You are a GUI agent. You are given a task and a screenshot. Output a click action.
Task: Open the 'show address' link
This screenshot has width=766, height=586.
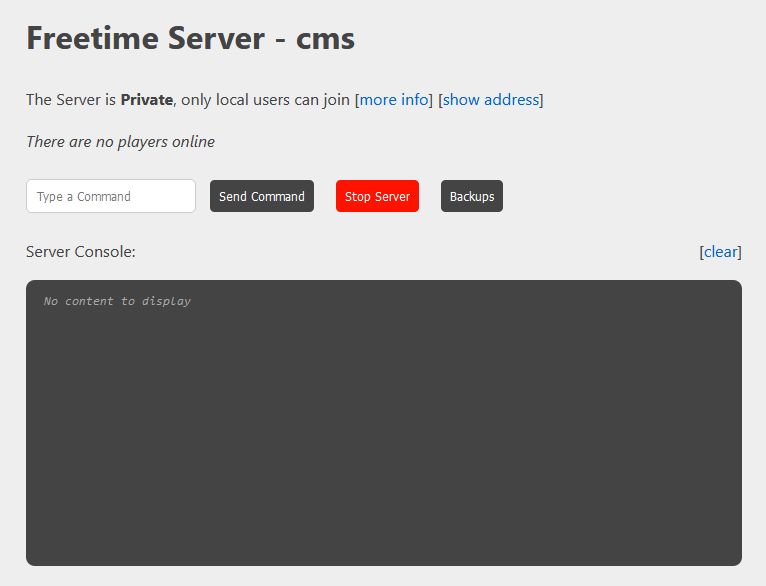tap(490, 100)
